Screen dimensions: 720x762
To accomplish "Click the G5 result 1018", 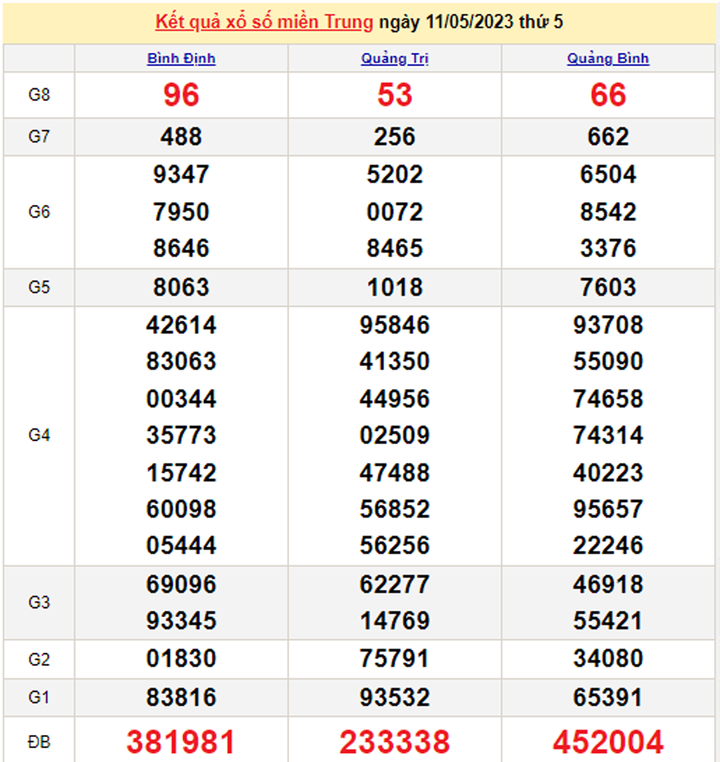I will (x=395, y=288).
